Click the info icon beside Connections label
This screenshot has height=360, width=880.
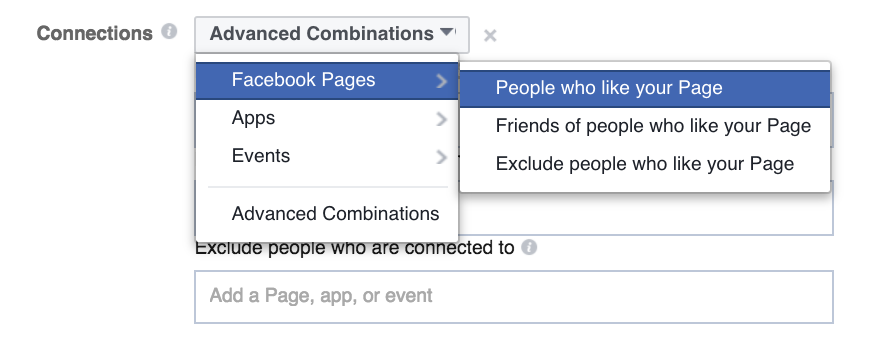169,31
